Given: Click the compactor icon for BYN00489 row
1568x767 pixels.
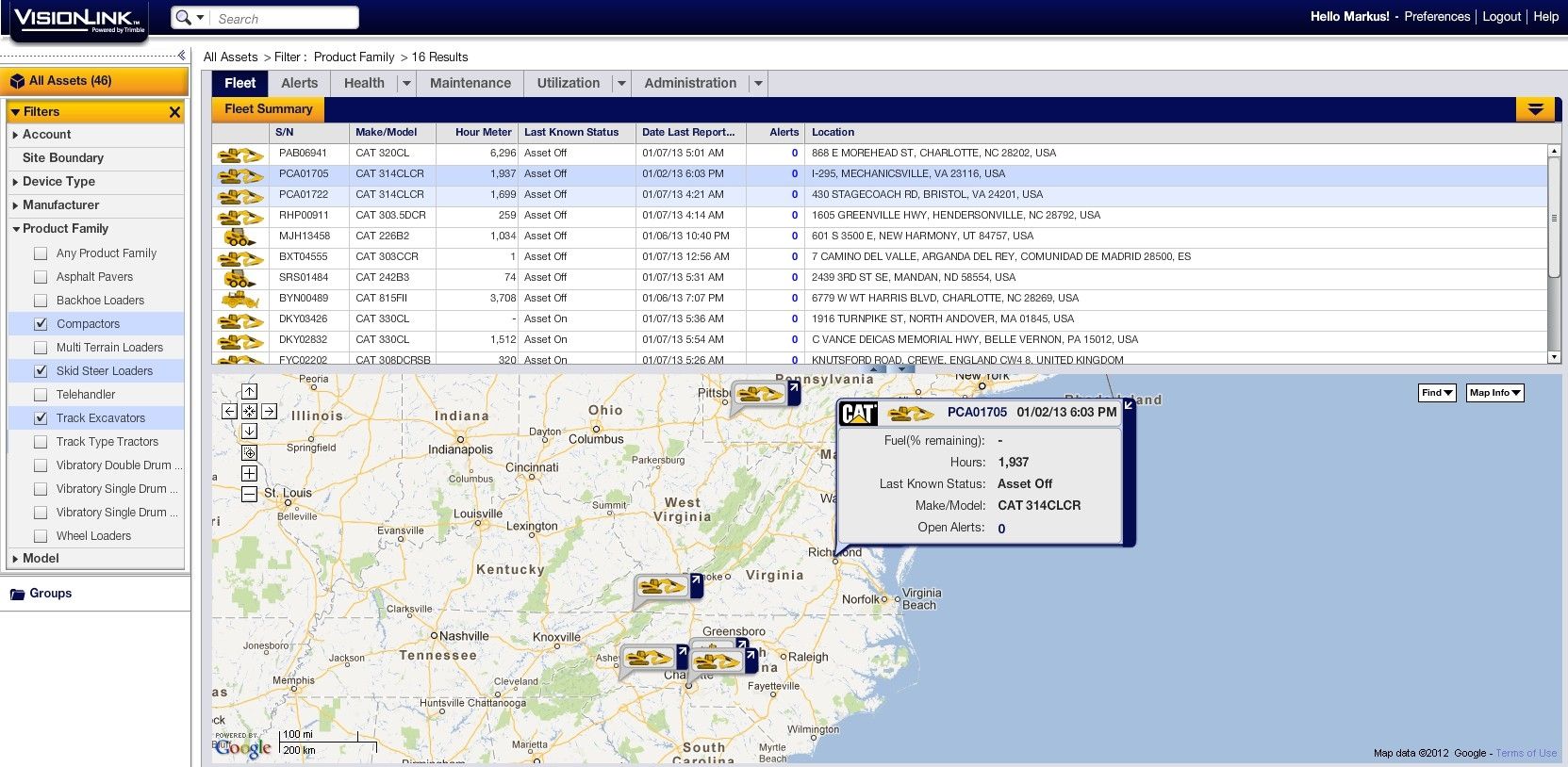Looking at the screenshot, I should point(240,299).
